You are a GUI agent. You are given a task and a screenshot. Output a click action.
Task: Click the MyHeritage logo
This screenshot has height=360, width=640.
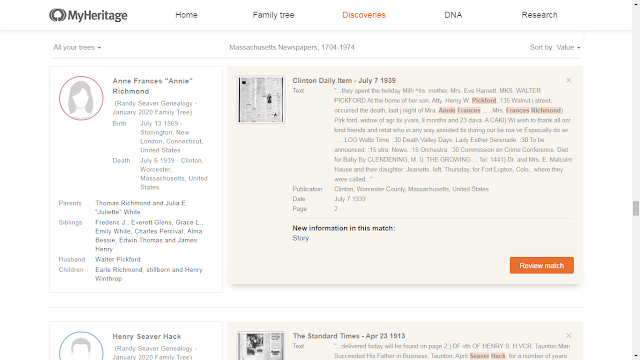(x=88, y=15)
